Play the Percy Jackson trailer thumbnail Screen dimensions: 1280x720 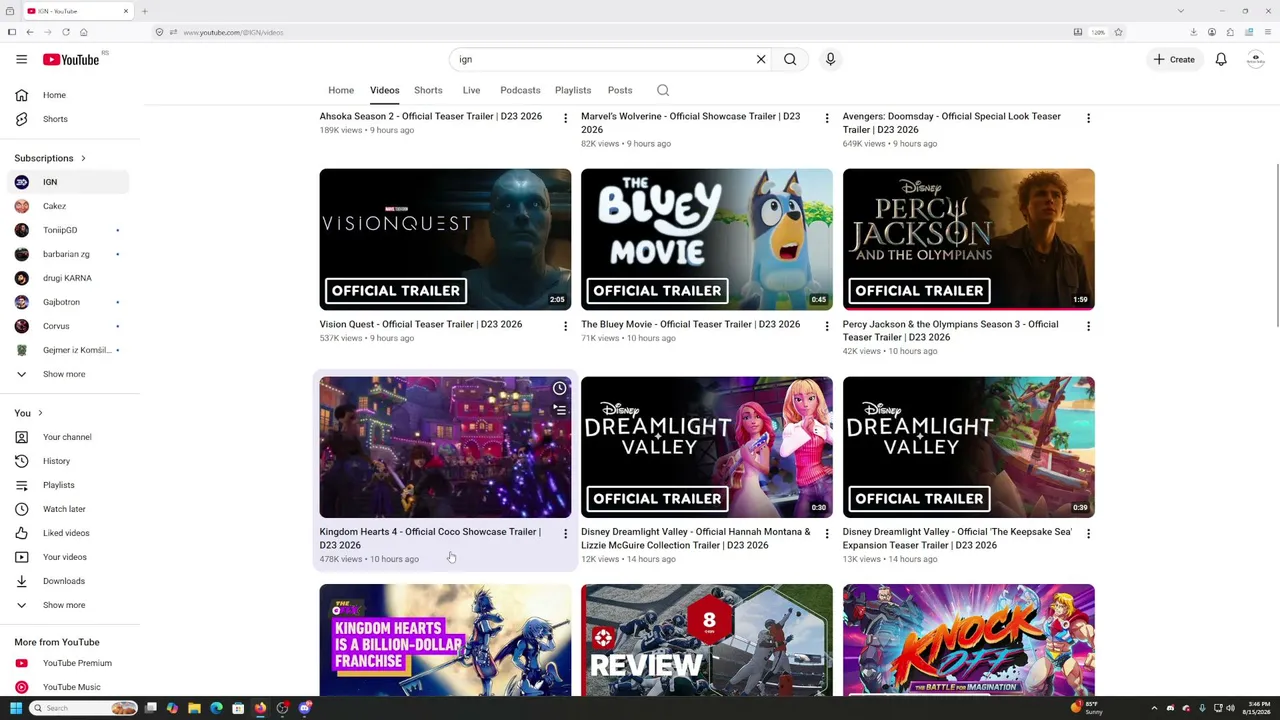tap(969, 239)
